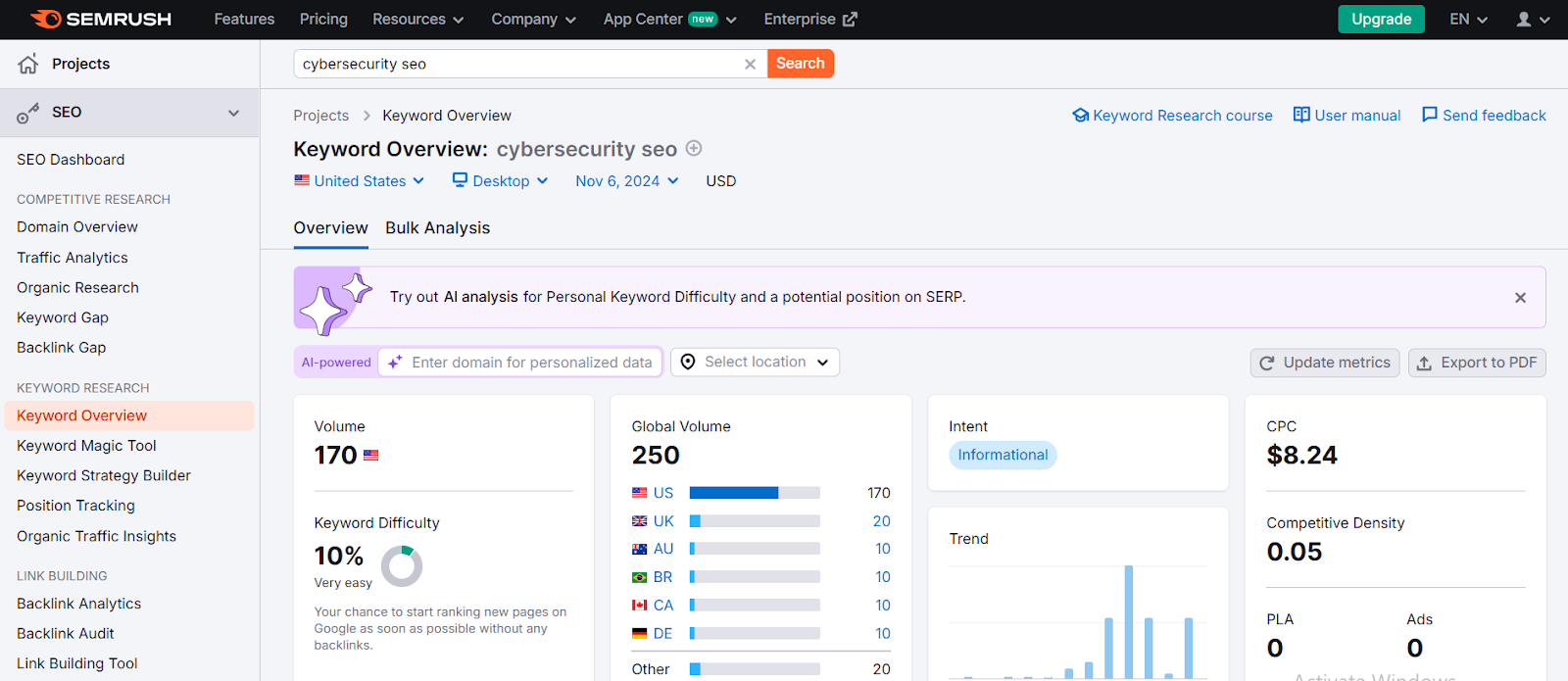1568x681 pixels.
Task: Click the Semrush logo
Action: tap(101, 19)
